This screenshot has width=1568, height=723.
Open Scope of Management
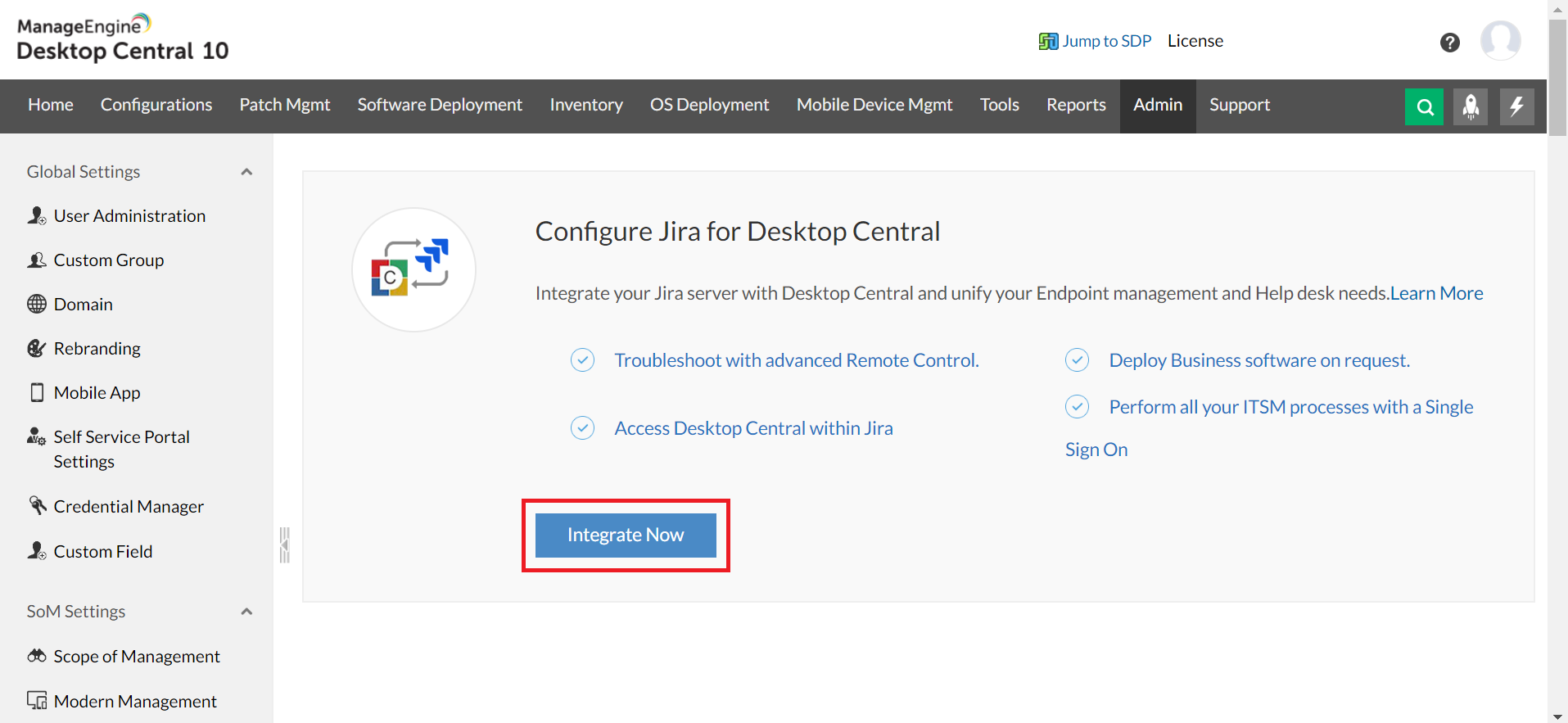(137, 657)
